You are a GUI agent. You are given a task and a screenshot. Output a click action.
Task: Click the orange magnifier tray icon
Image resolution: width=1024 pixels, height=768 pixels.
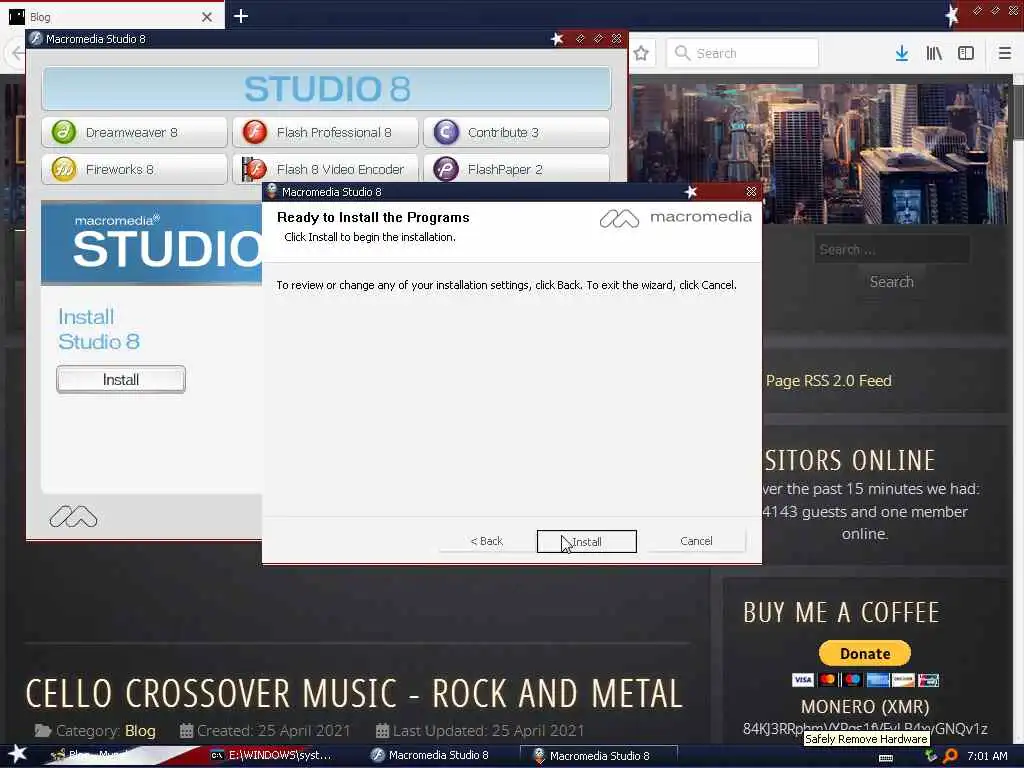(x=950, y=756)
